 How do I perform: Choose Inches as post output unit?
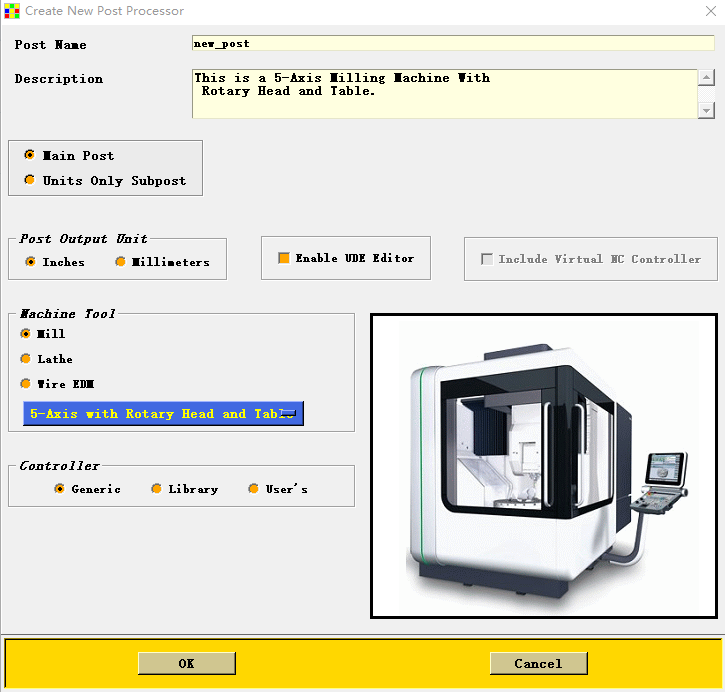(x=30, y=262)
